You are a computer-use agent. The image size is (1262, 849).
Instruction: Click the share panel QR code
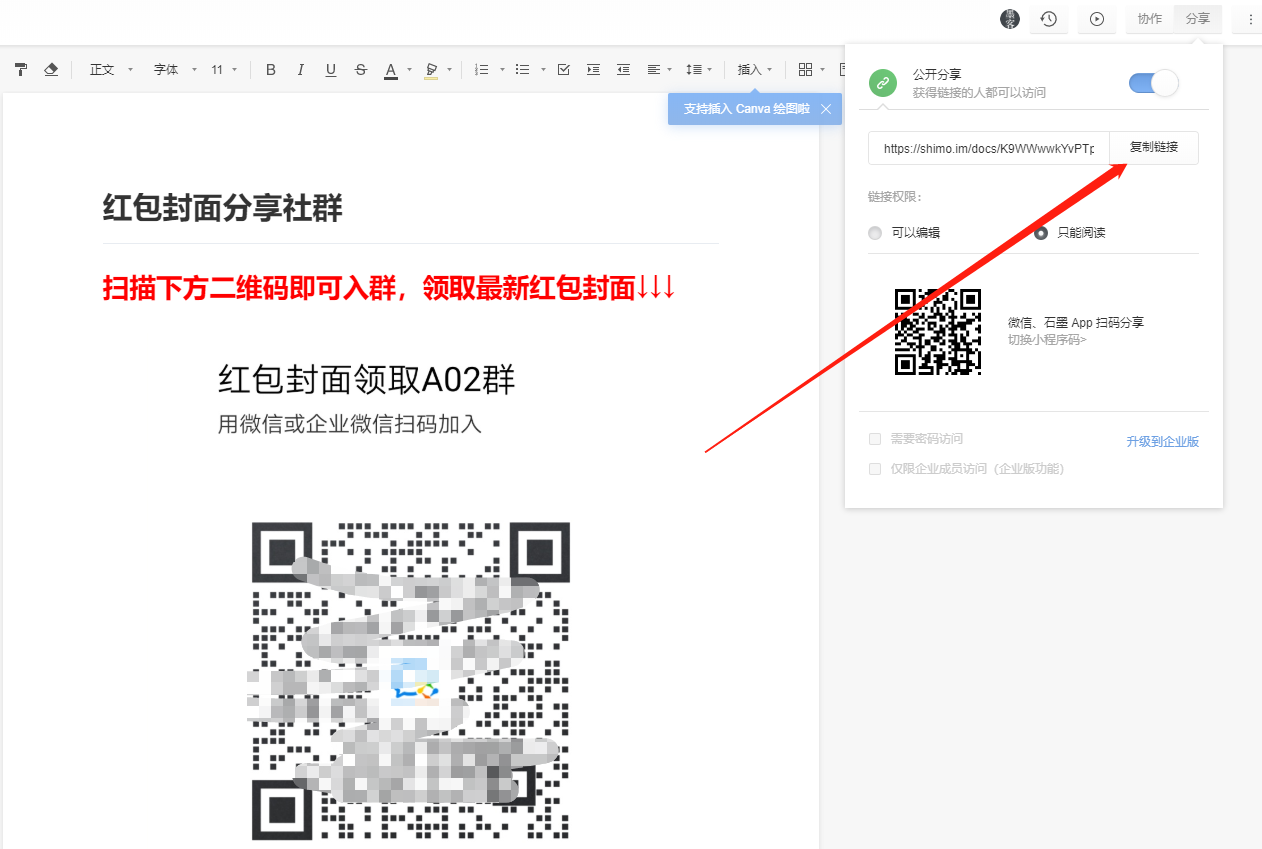938,332
